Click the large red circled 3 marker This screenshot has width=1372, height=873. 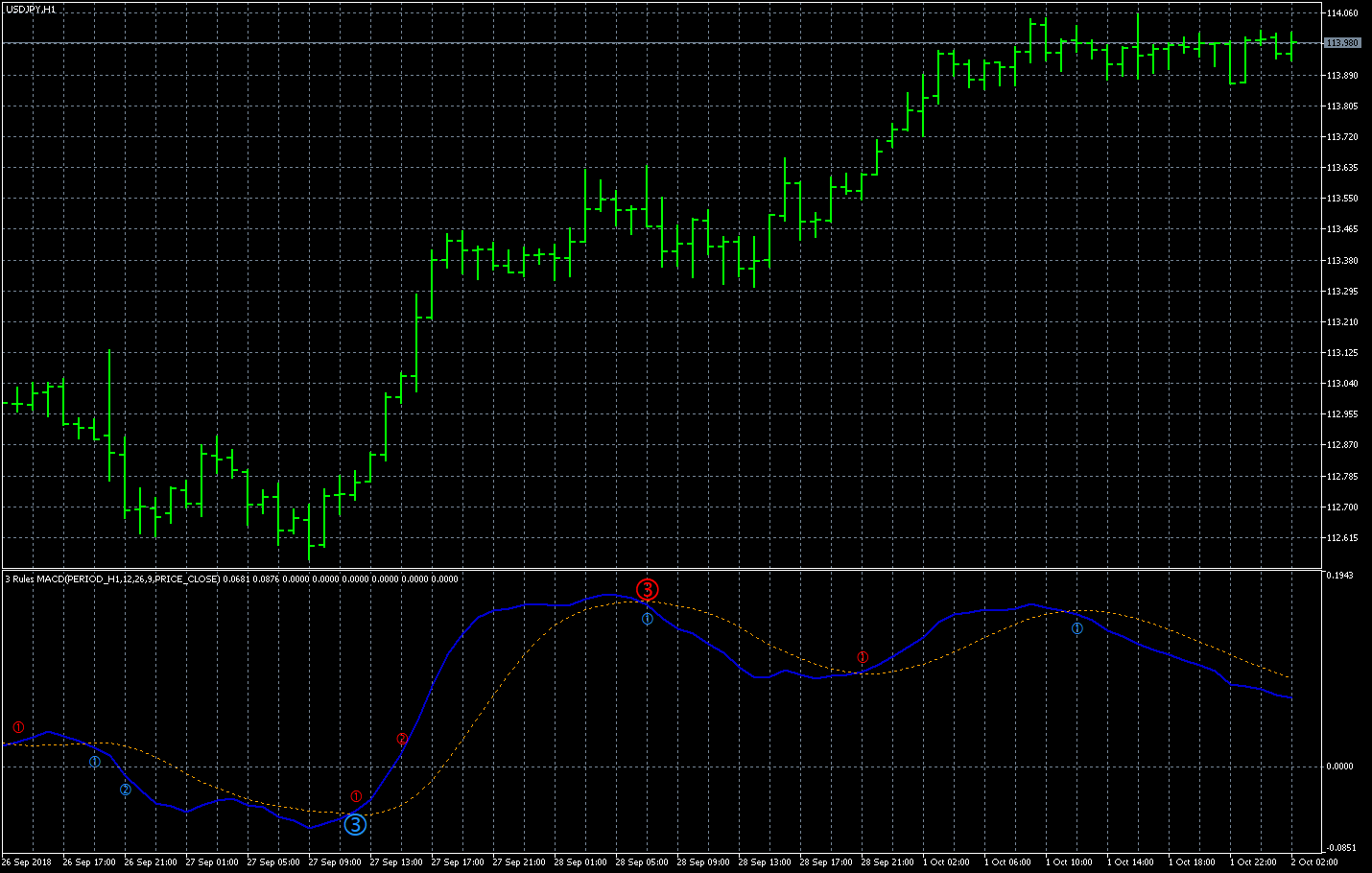click(648, 589)
